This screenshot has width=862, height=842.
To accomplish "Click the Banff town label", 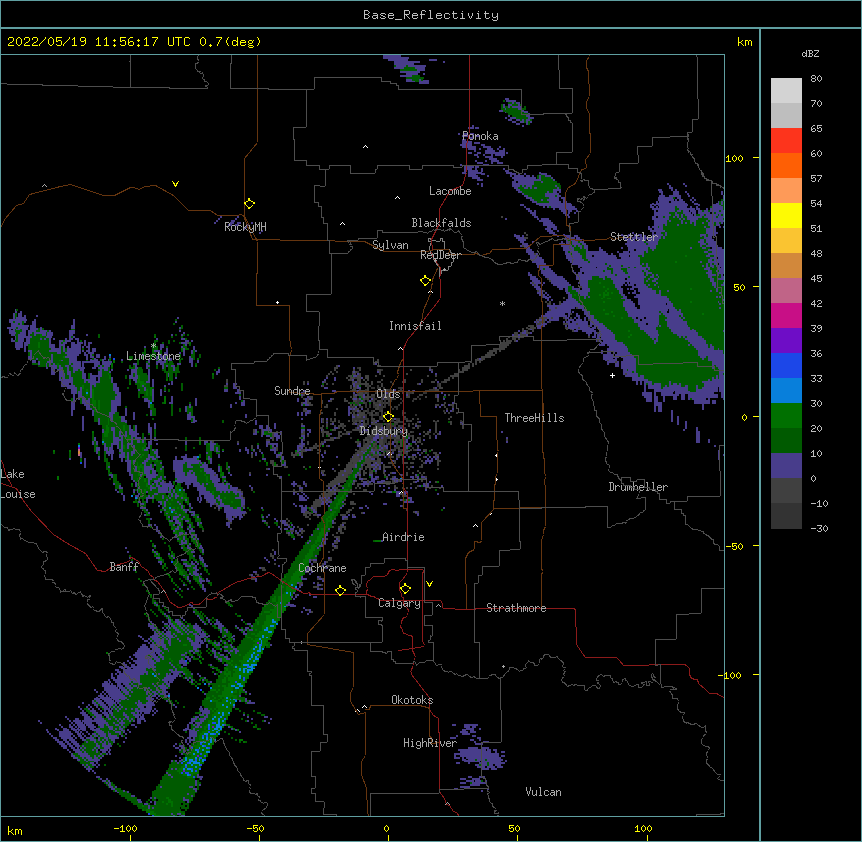I will 124,567.
